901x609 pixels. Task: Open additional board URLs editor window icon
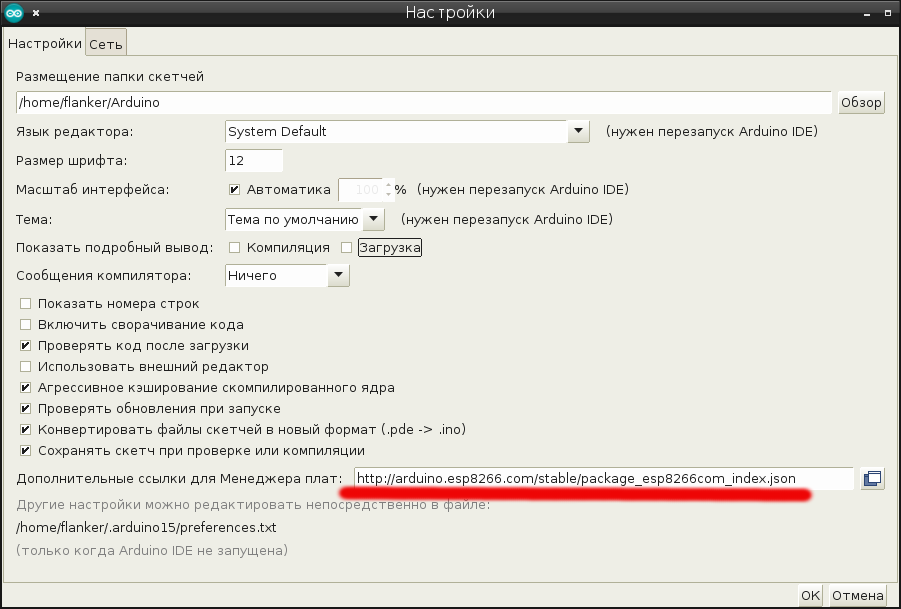(x=872, y=479)
